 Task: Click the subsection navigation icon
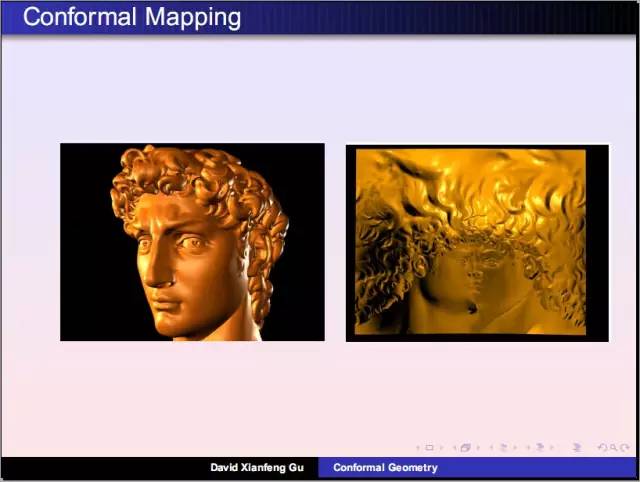[x=504, y=448]
